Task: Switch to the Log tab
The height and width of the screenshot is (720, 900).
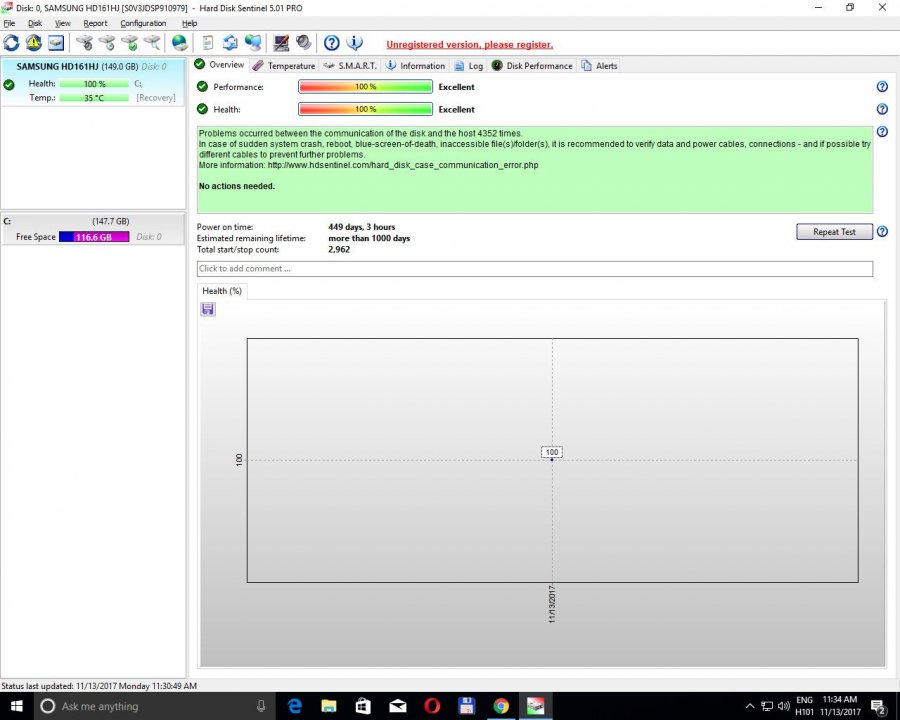Action: click(468, 66)
